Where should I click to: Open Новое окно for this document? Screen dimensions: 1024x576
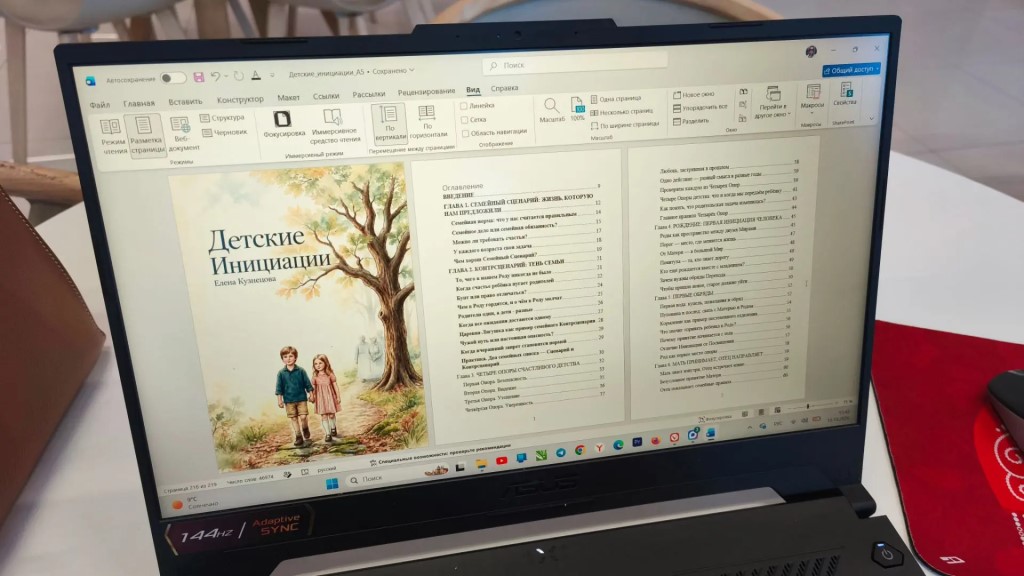pyautogui.click(x=694, y=95)
